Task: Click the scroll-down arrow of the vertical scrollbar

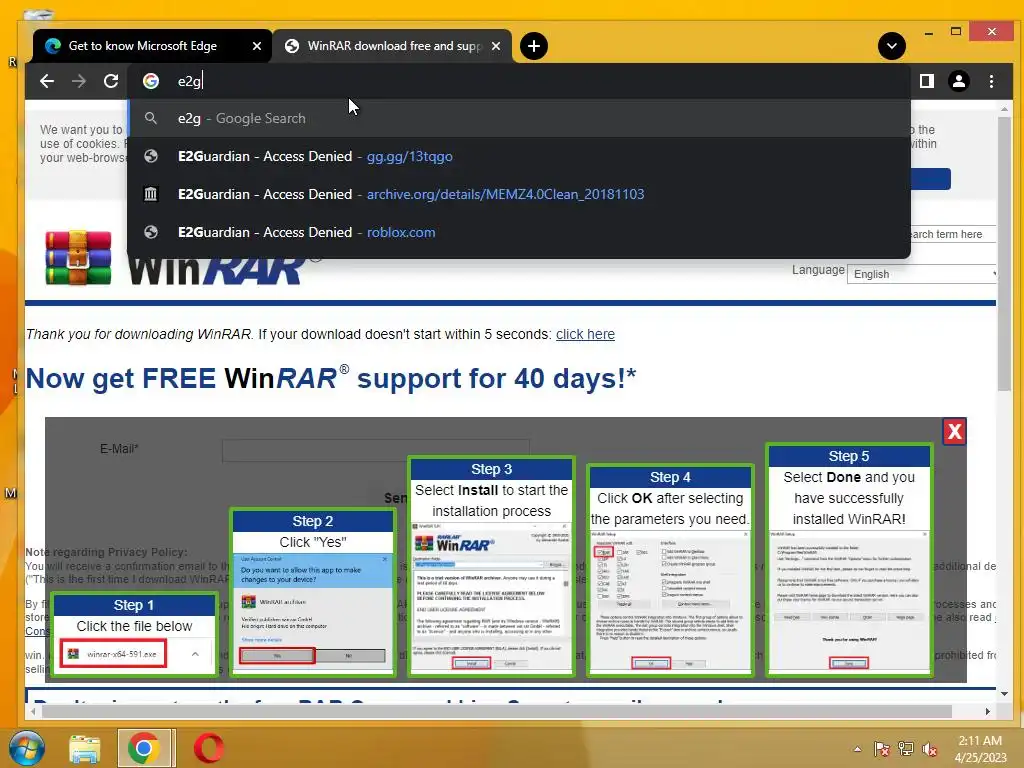Action: tap(1004, 694)
